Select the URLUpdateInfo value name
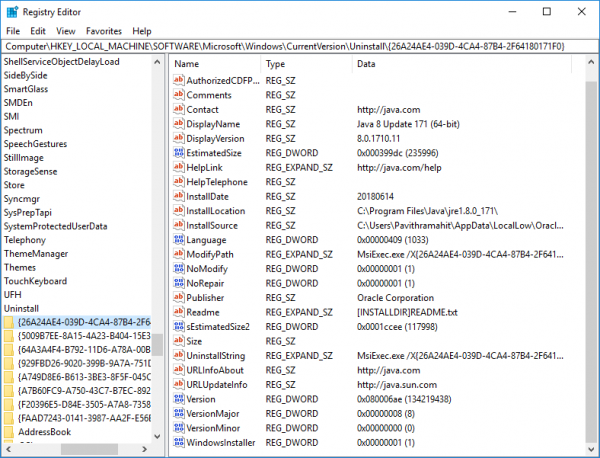 217,385
